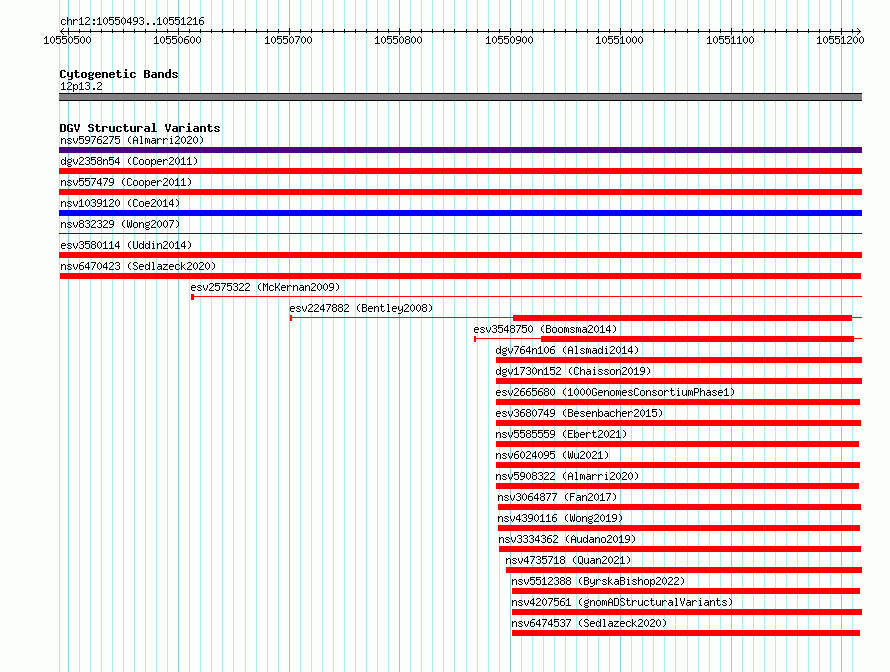Viewport: 890px width, 672px height.
Task: Click ruler position 10550600
Action: (177, 40)
